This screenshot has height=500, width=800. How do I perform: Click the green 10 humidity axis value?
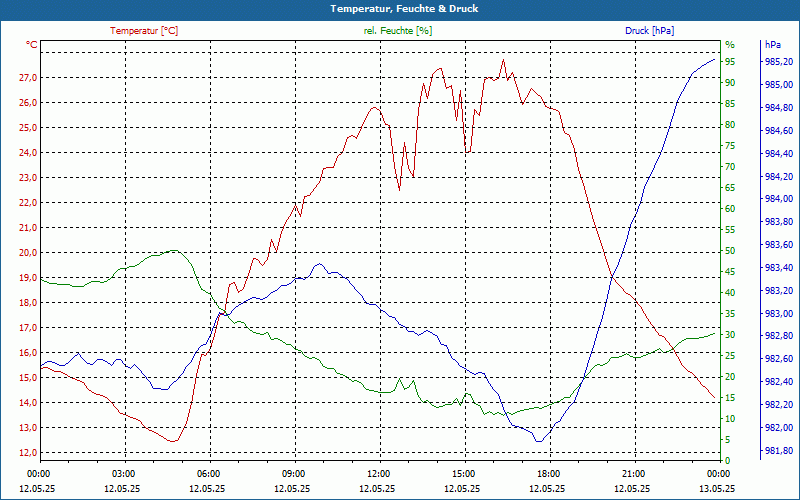730,419
